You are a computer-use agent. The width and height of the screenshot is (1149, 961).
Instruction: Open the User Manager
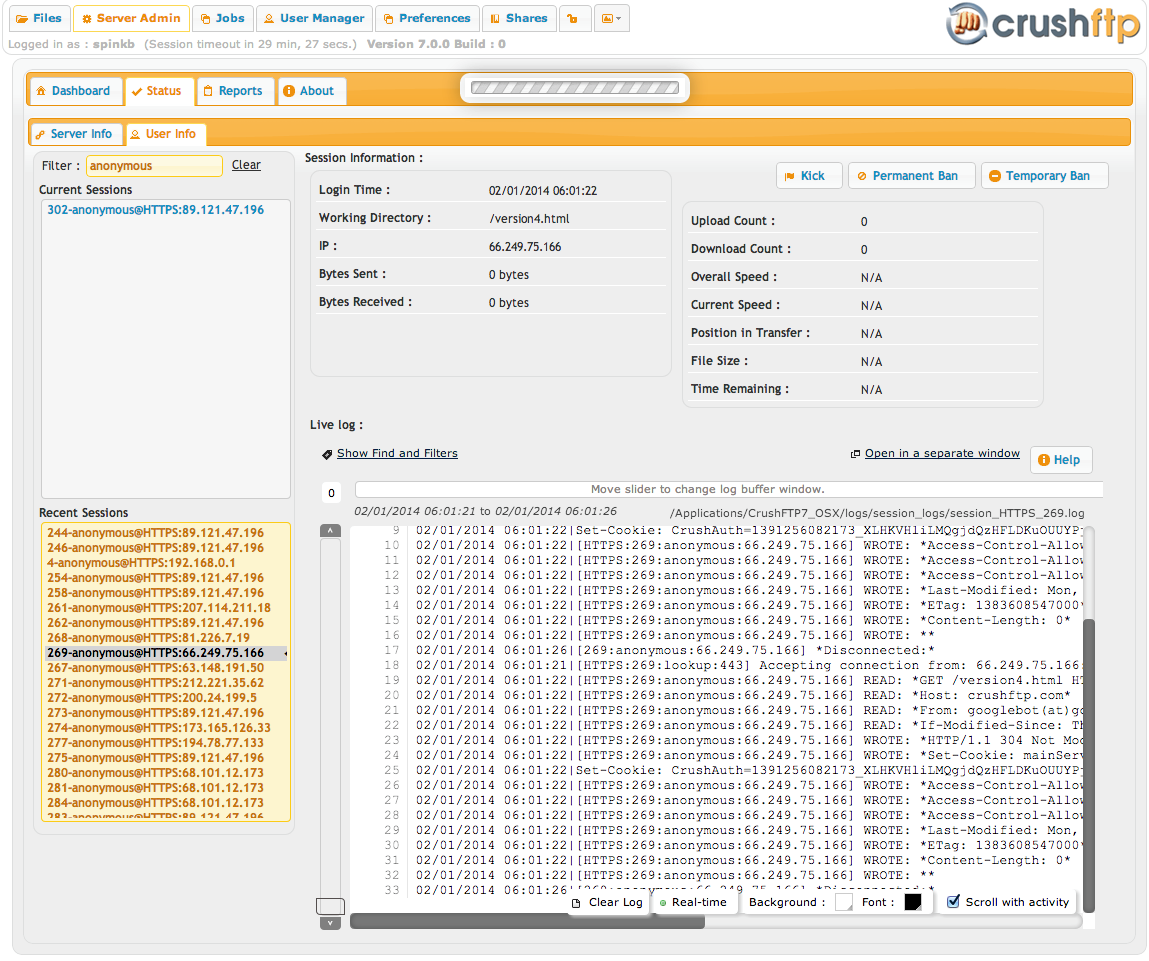click(x=314, y=18)
